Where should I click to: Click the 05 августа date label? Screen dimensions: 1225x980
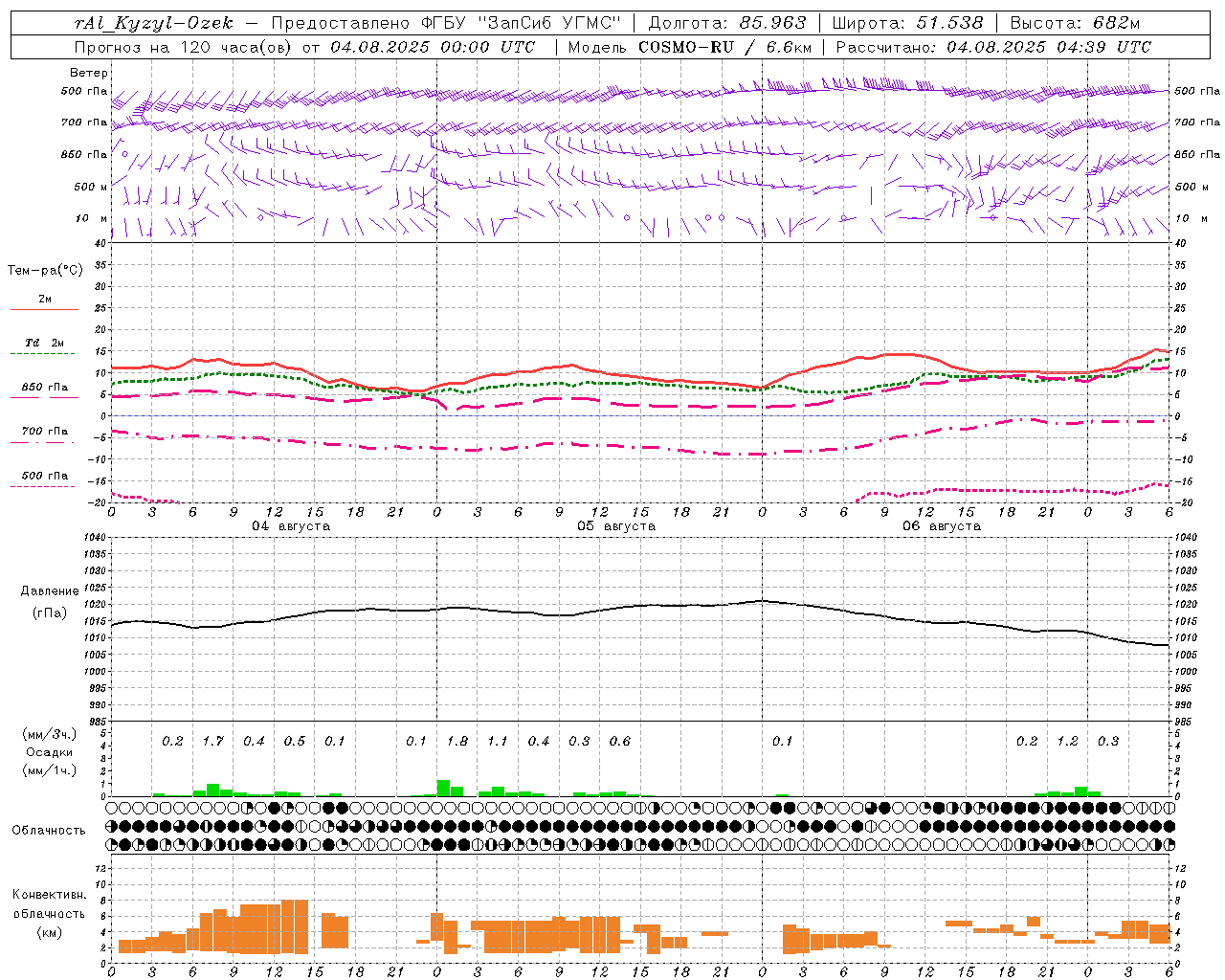[x=616, y=526]
